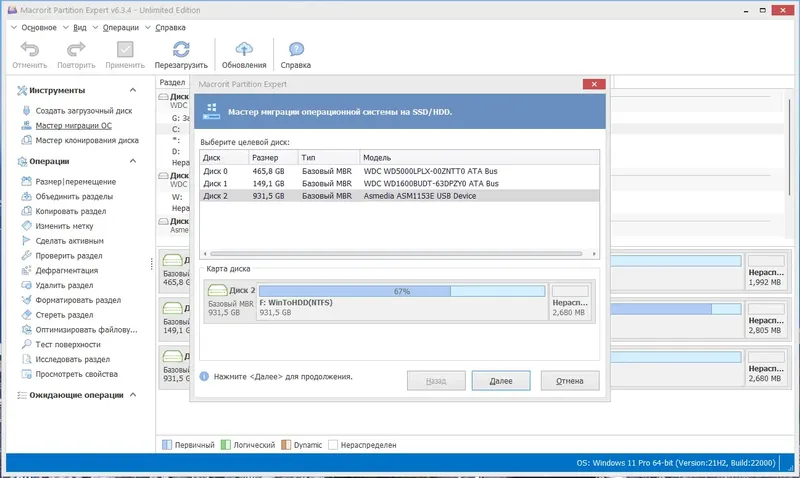Click the Назад button
This screenshot has height=478, width=800.
(436, 381)
